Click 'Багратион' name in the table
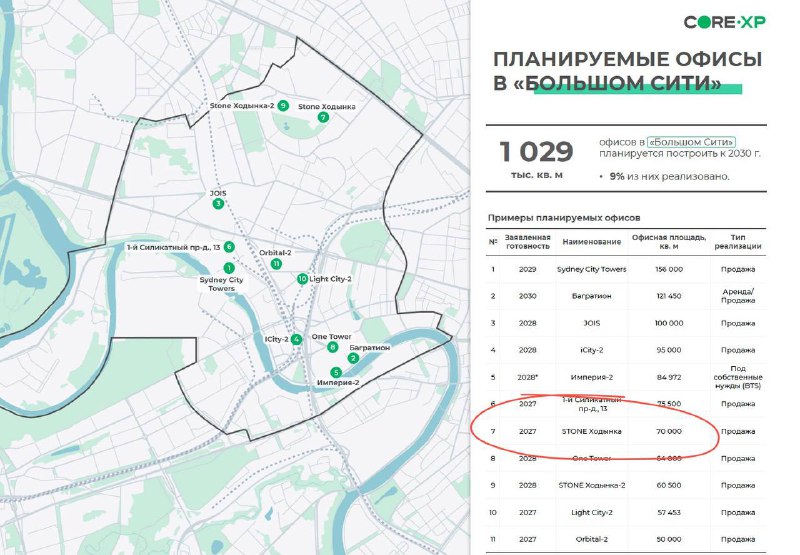 [591, 296]
